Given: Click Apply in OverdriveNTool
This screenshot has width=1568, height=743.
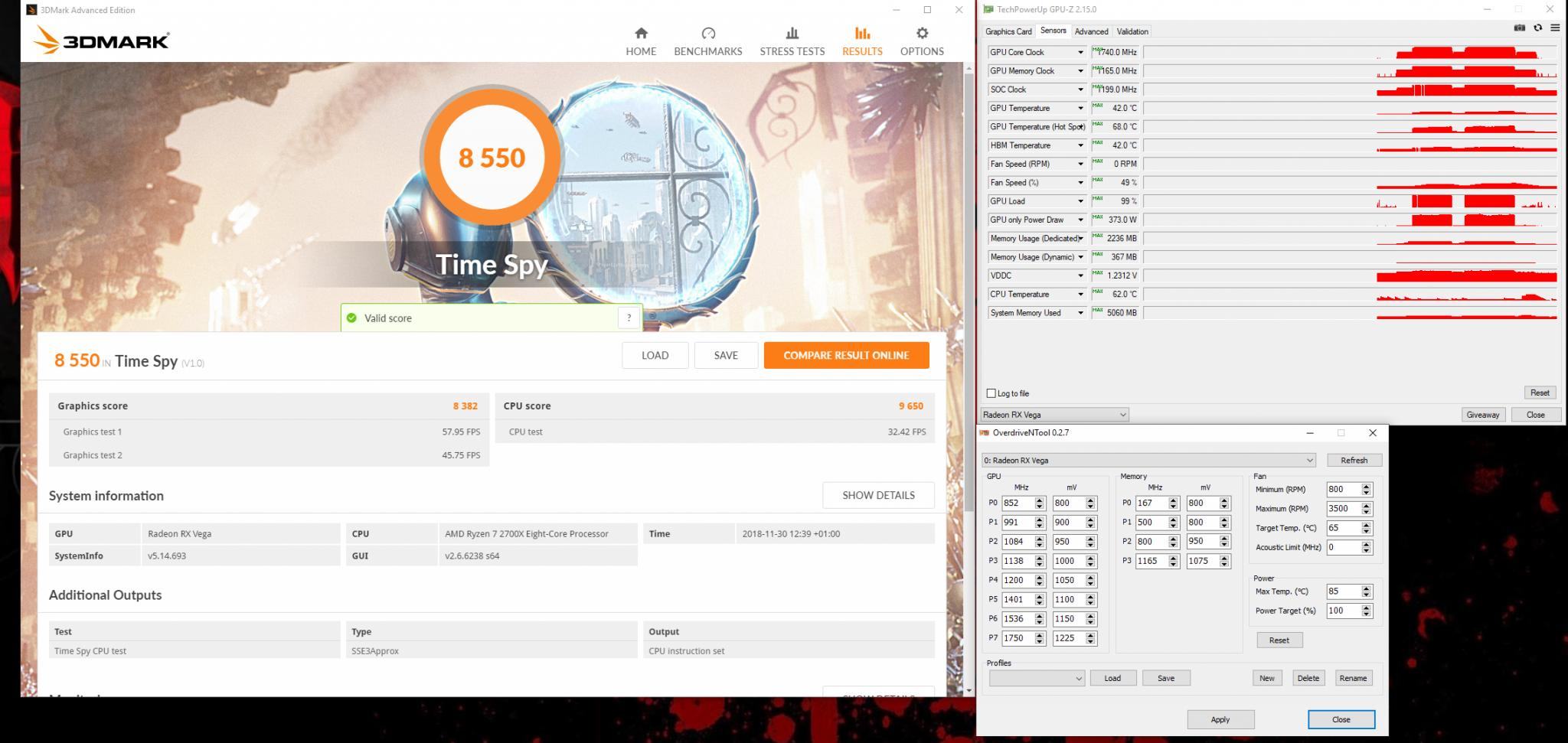Looking at the screenshot, I should coord(1220,720).
